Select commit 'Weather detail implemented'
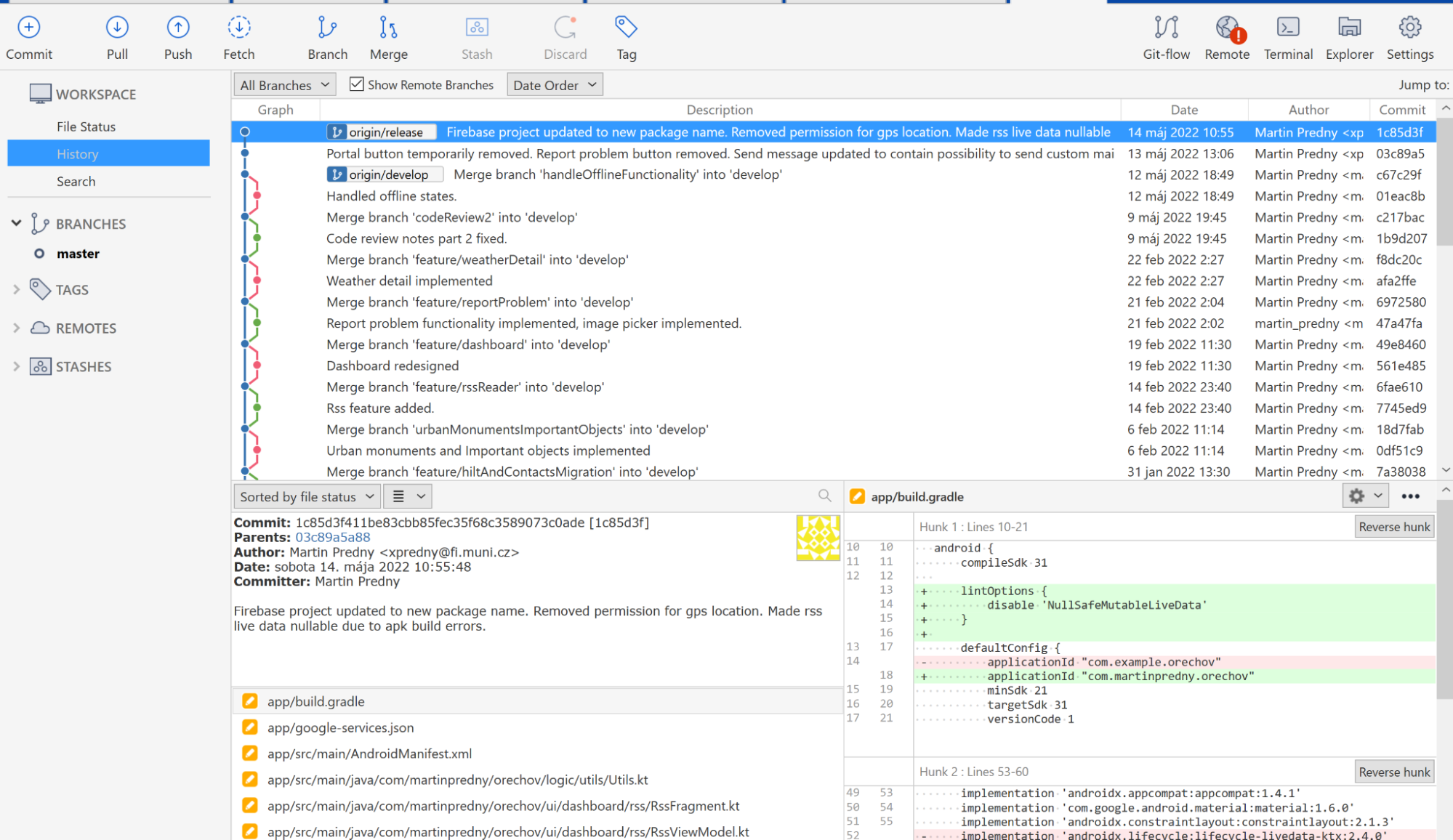This screenshot has width=1453, height=840. click(x=834, y=280)
